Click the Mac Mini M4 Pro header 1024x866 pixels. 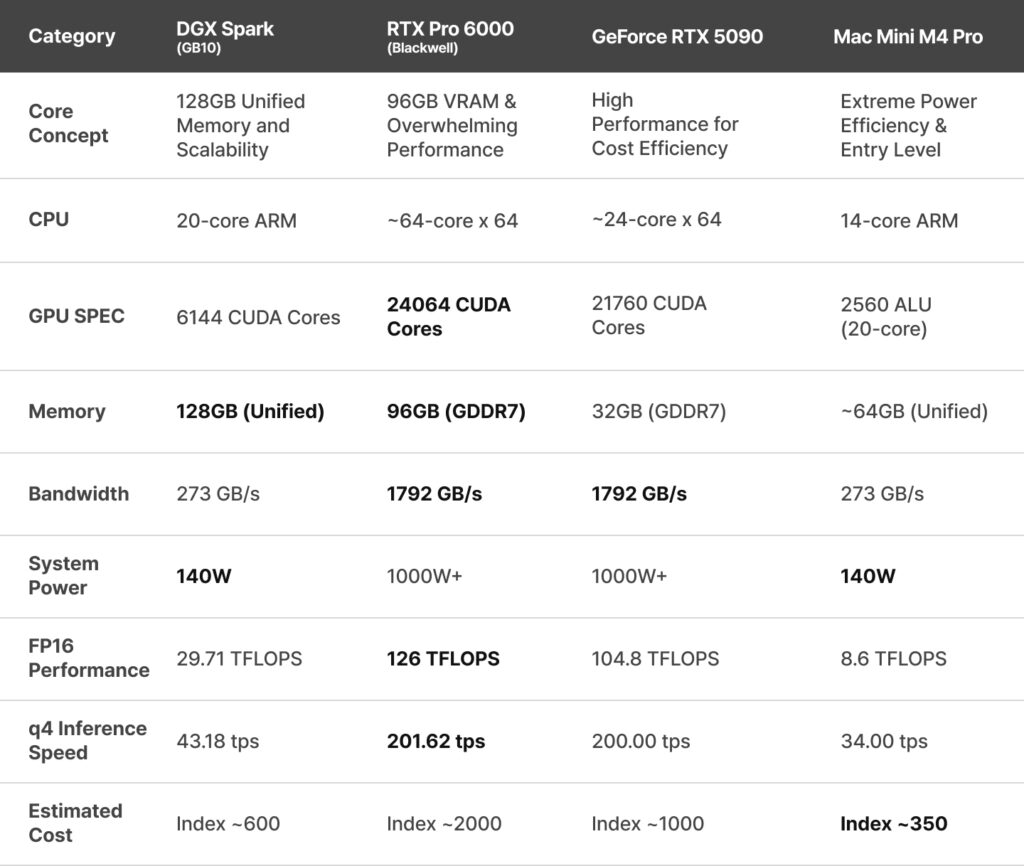tap(908, 37)
